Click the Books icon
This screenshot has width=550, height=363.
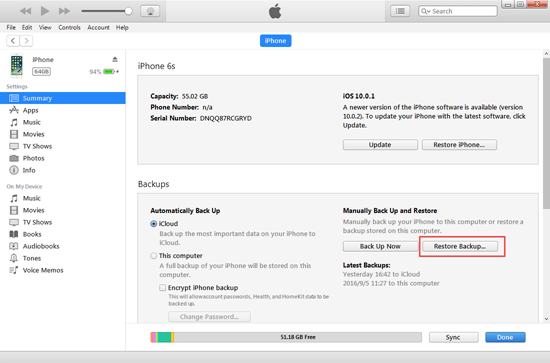[14, 234]
